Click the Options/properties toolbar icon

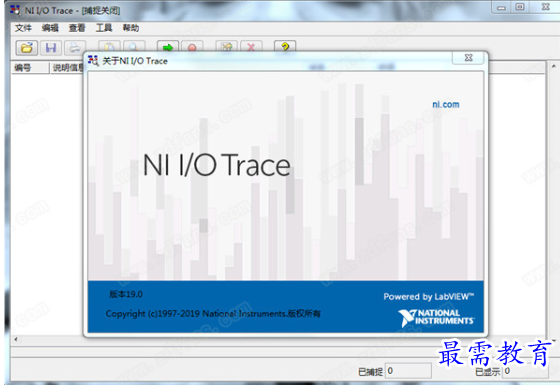[x=226, y=46]
